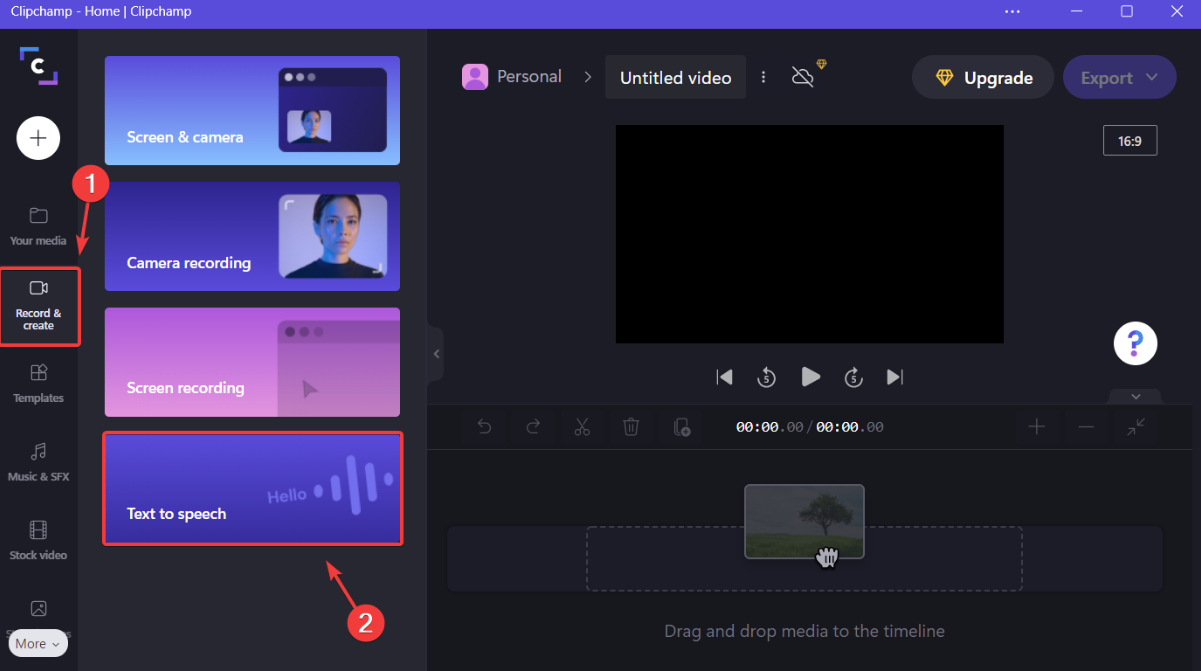Click the redo arrow
The image size is (1201, 671).
[534, 427]
